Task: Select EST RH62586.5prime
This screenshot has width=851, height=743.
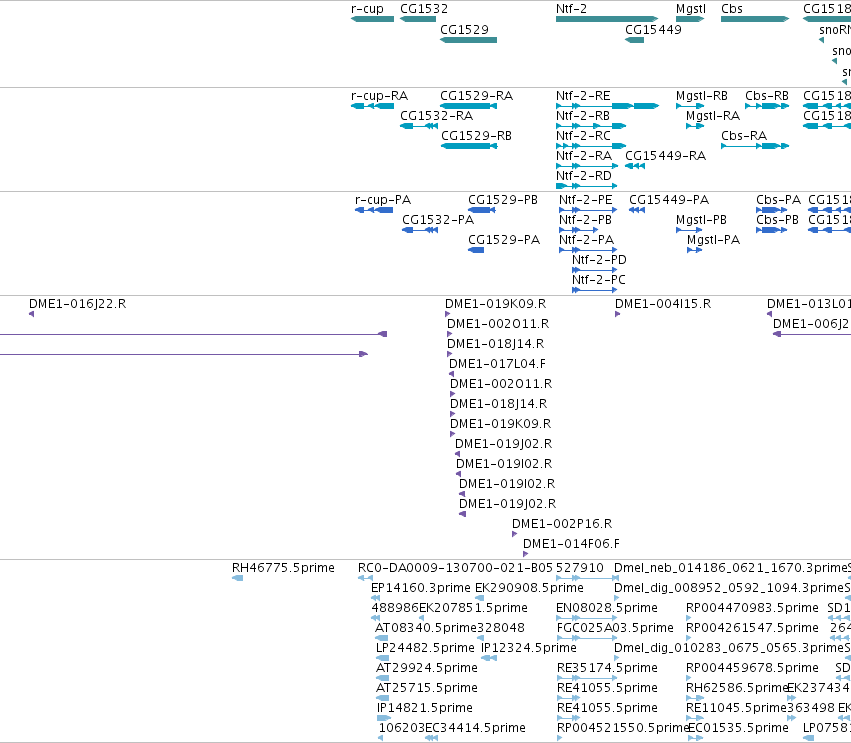Action: click(695, 698)
